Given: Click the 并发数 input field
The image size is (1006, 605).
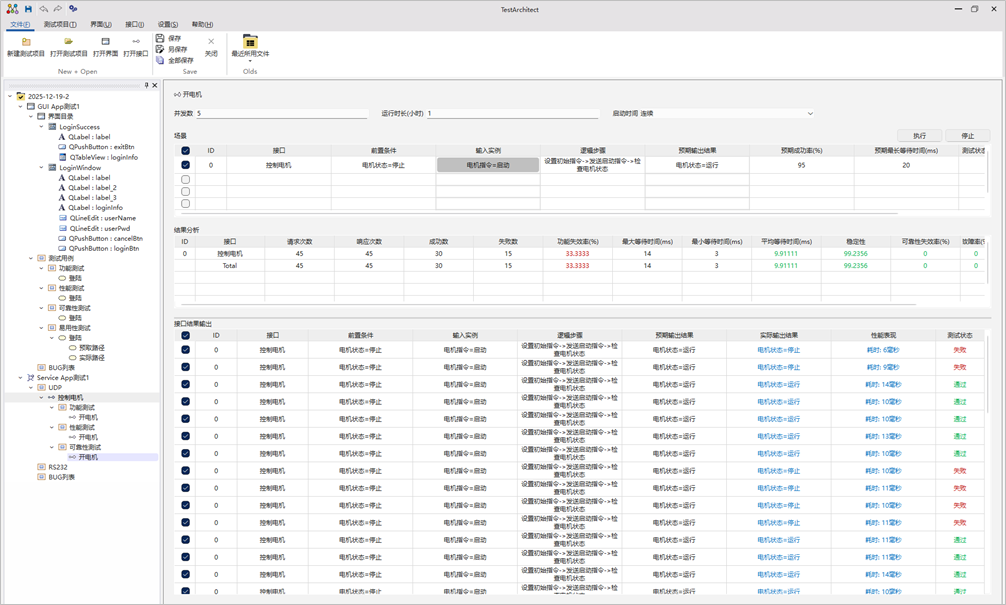Looking at the screenshot, I should pyautogui.click(x=280, y=114).
